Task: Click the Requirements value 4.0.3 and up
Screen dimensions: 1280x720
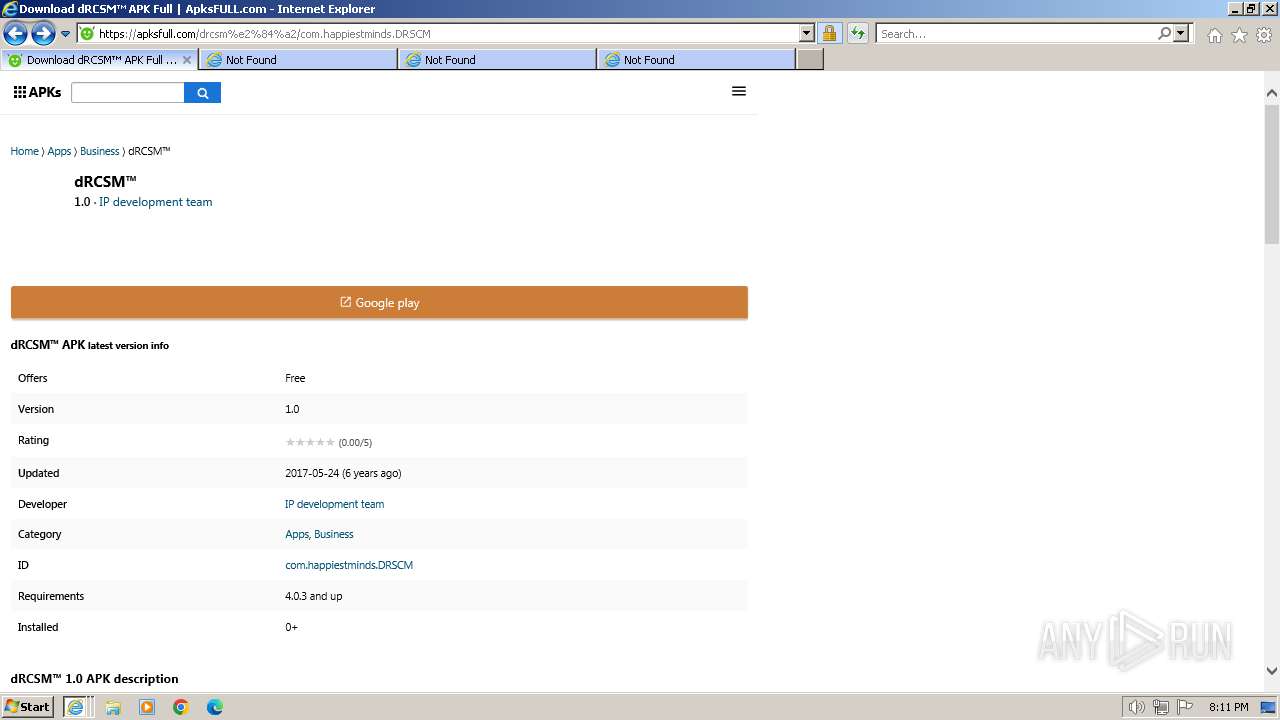Action: click(x=313, y=596)
